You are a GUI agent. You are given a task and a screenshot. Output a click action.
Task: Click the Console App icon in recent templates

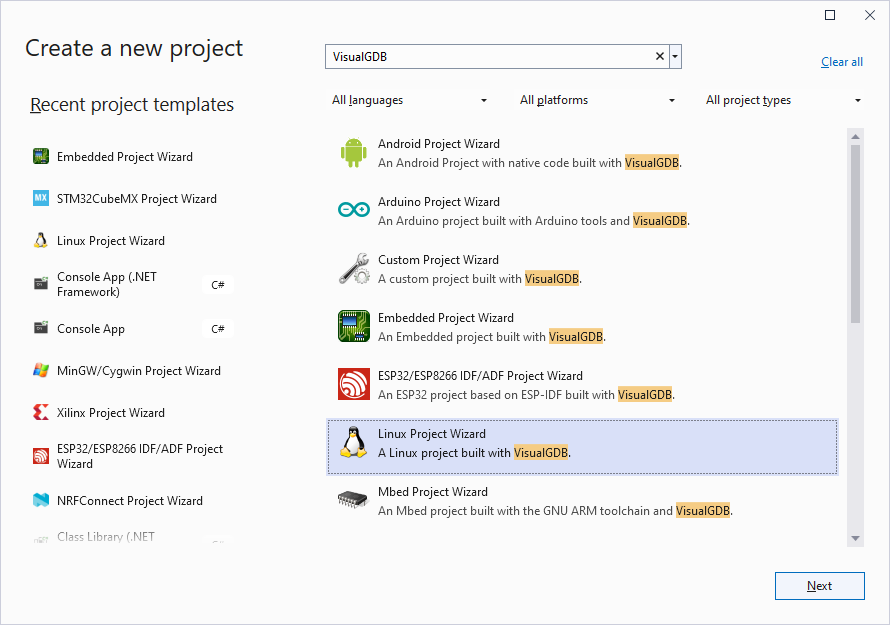coord(41,328)
